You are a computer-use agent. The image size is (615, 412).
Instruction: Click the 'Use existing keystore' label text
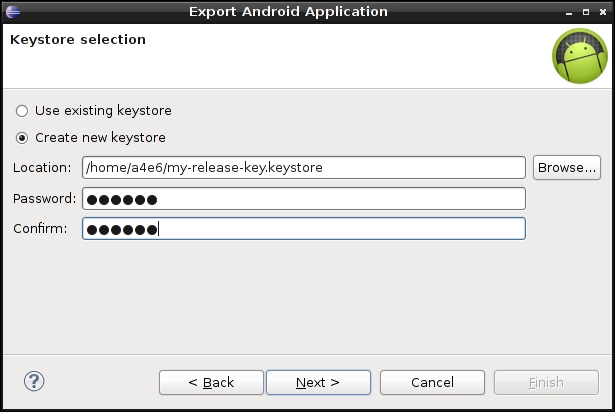coord(103,111)
